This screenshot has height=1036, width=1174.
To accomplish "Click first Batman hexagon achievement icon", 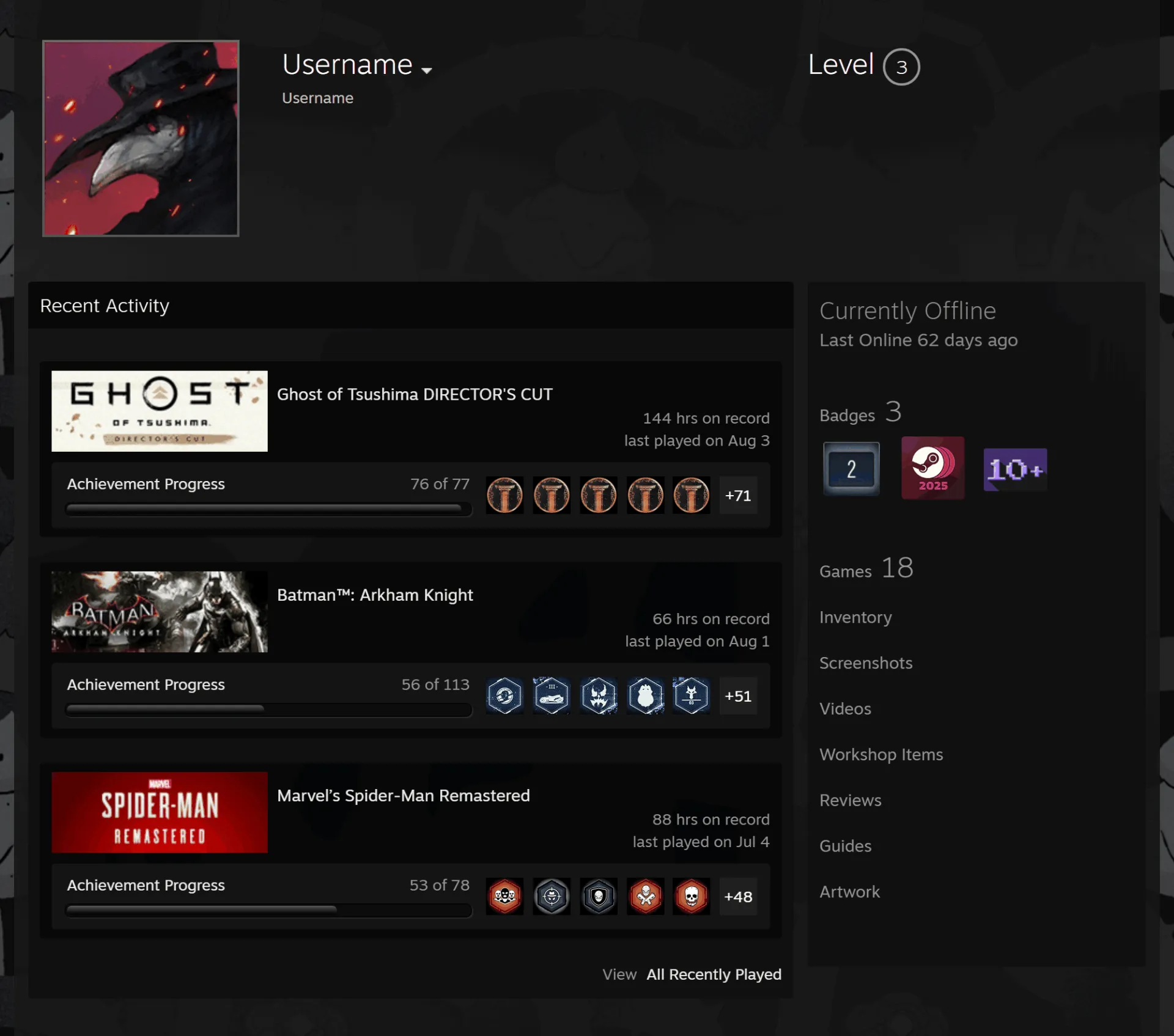I will click(x=504, y=696).
